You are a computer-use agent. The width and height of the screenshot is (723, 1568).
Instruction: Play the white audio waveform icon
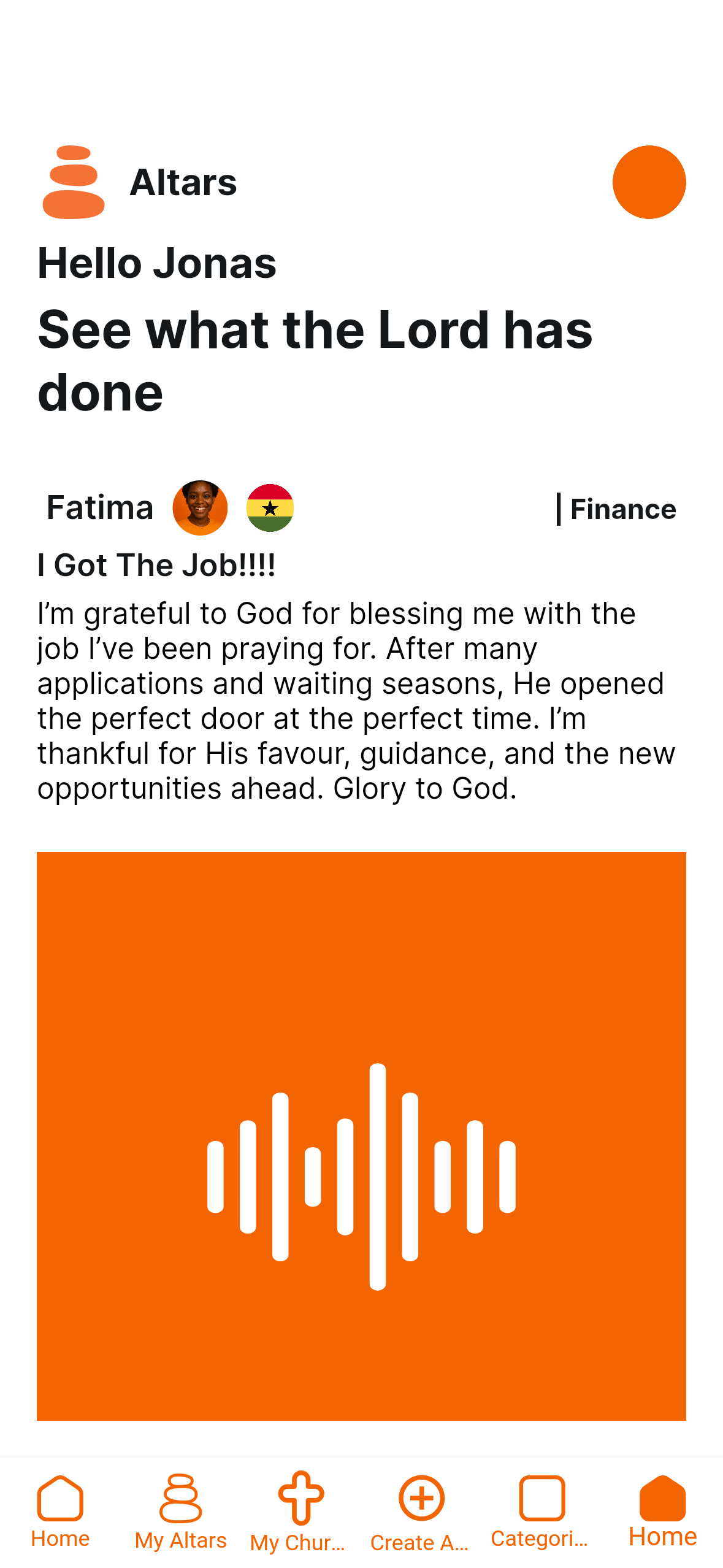(361, 1177)
